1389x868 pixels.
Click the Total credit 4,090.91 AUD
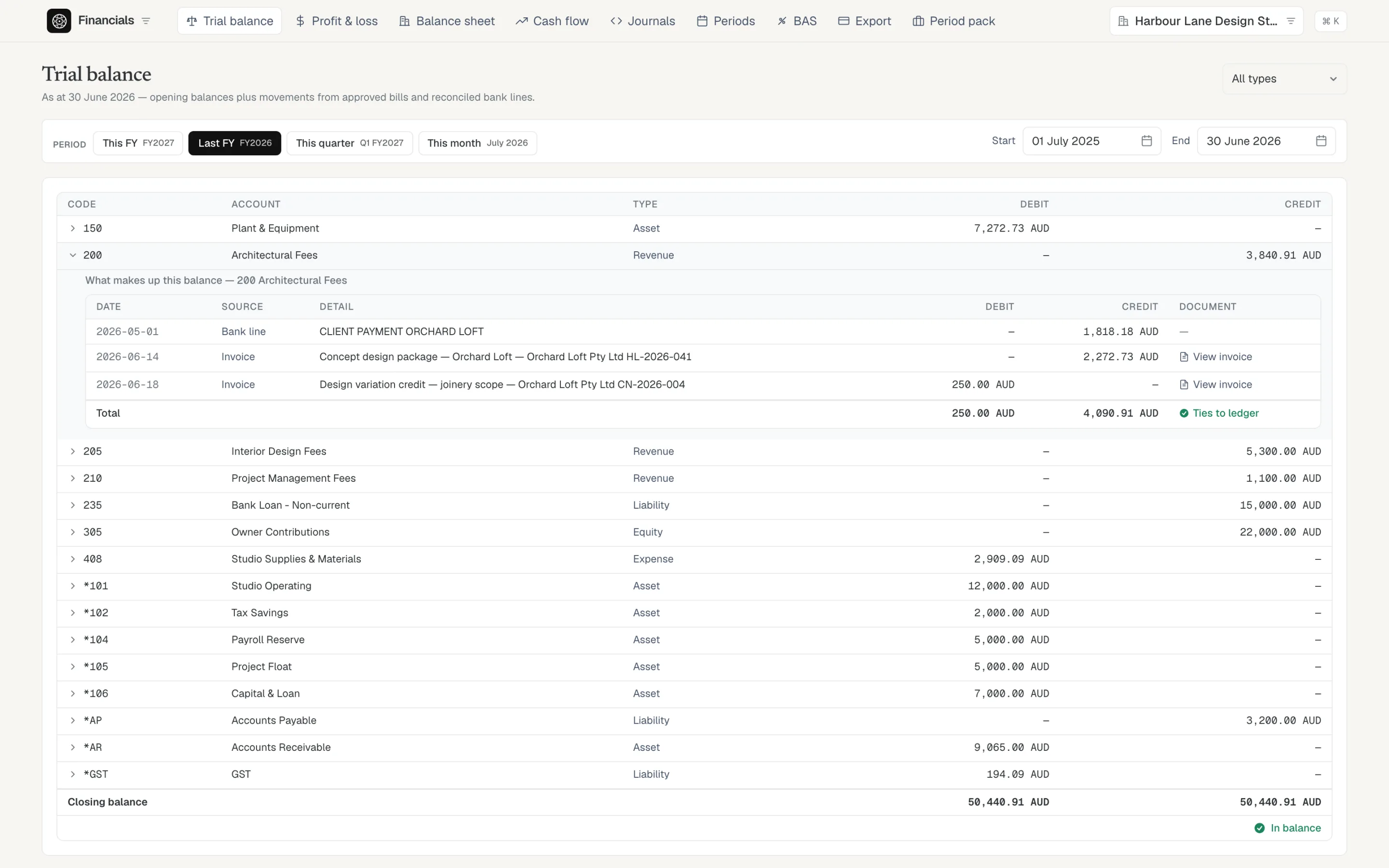tap(1120, 413)
